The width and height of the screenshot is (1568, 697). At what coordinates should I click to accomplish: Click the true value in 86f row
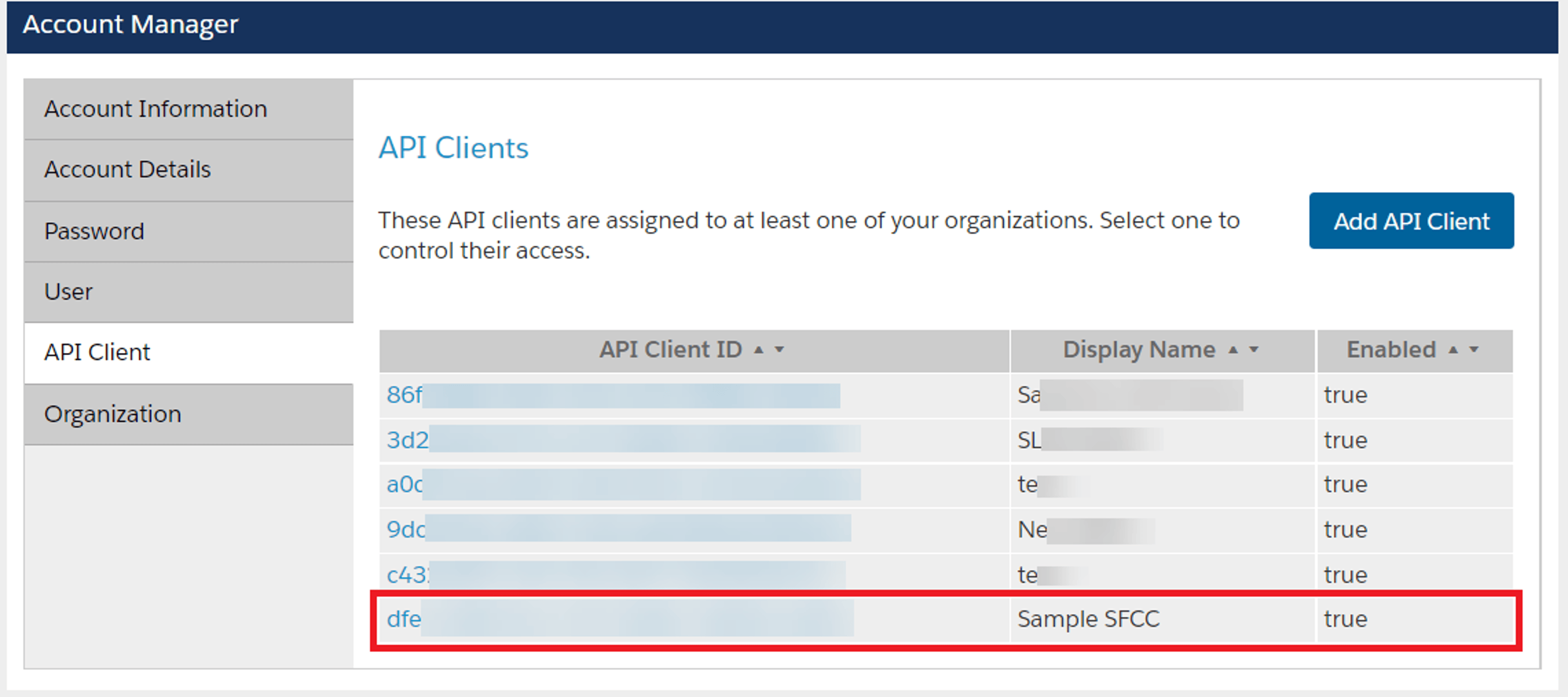tap(1346, 395)
